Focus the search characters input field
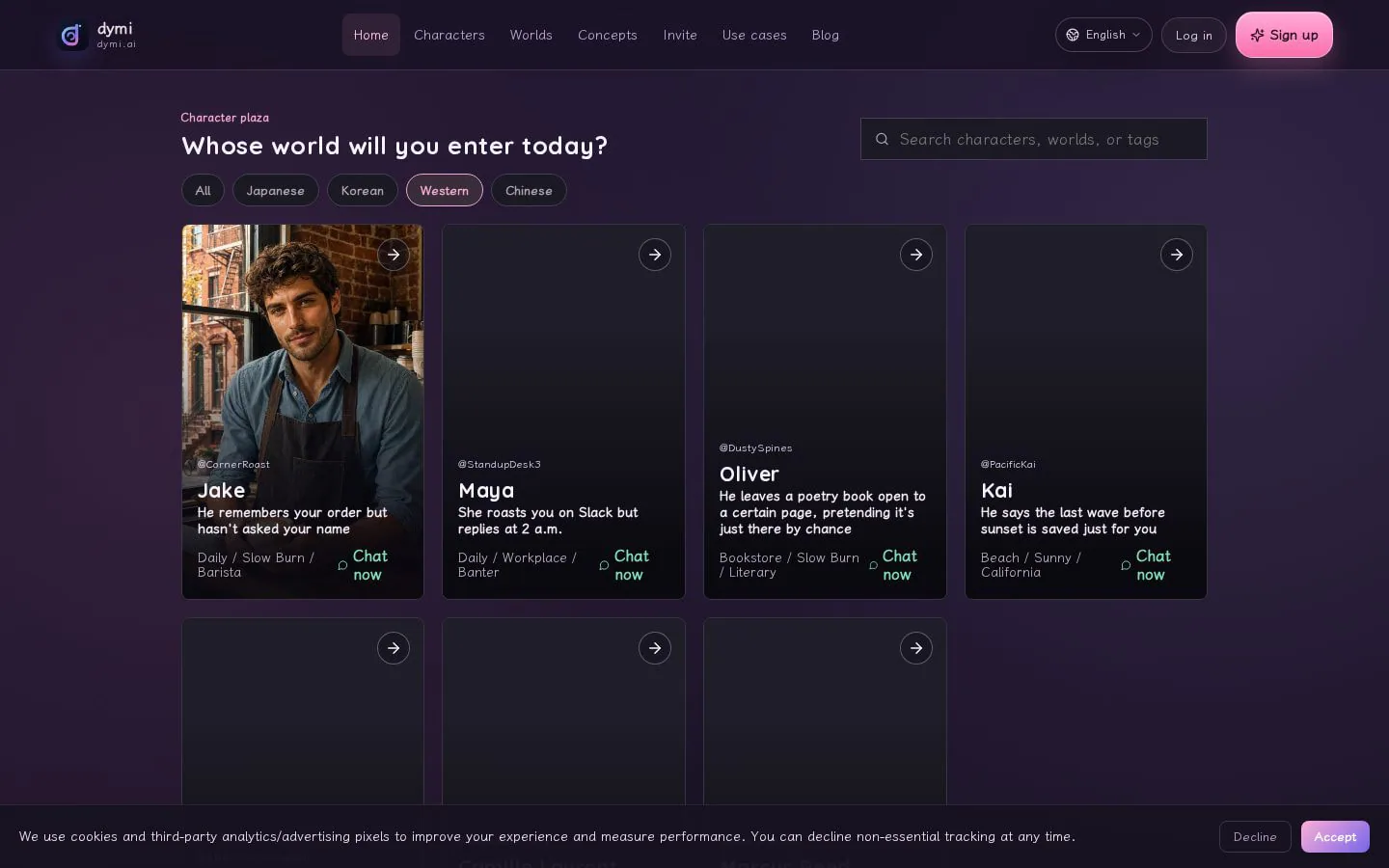 [1034, 139]
